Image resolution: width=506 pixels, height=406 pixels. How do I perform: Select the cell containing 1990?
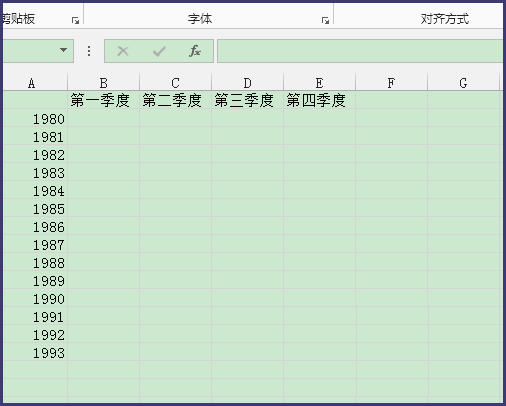[x=35, y=298]
